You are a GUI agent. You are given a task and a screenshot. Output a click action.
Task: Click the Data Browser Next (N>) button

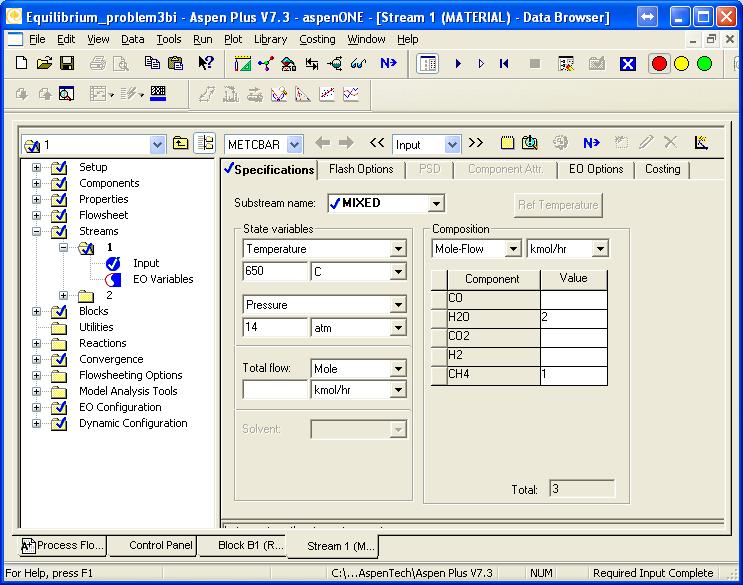tap(591, 143)
